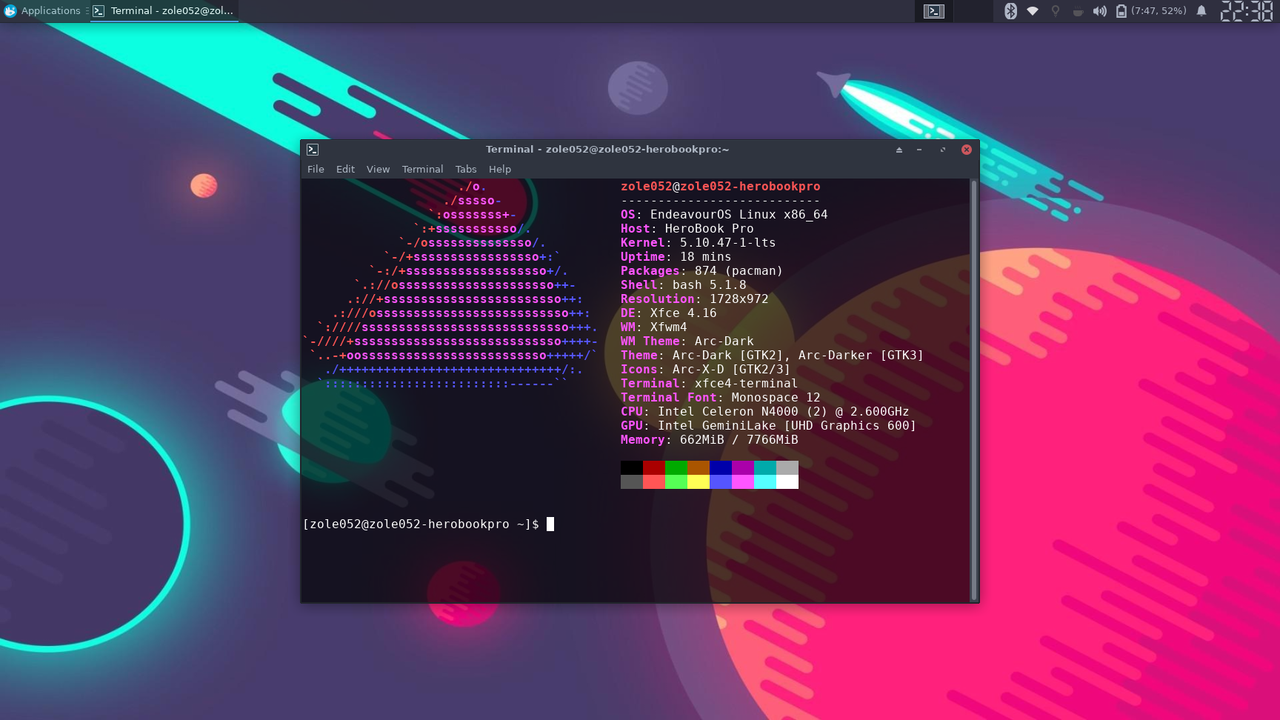1280x720 pixels.
Task: Click the magenta color block in top palette row
Action: pos(743,467)
